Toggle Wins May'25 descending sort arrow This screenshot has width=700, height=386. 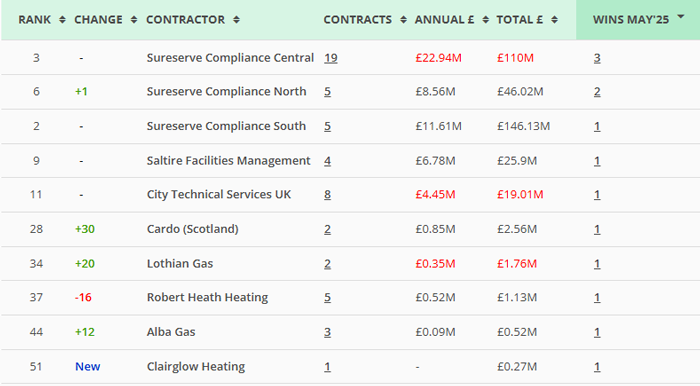pyautogui.click(x=681, y=17)
